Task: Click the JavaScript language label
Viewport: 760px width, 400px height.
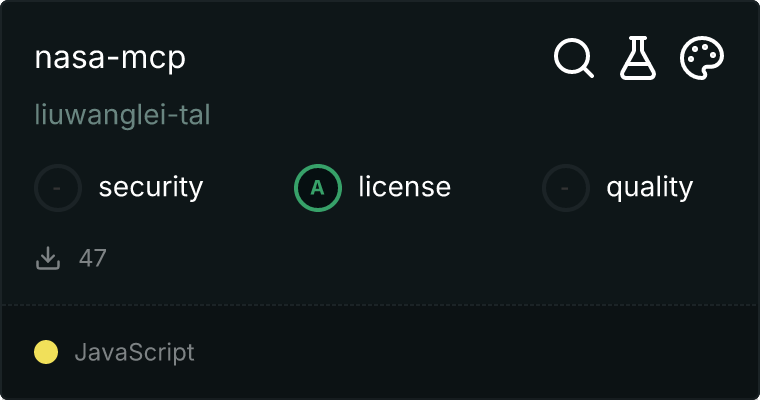Action: tap(134, 352)
